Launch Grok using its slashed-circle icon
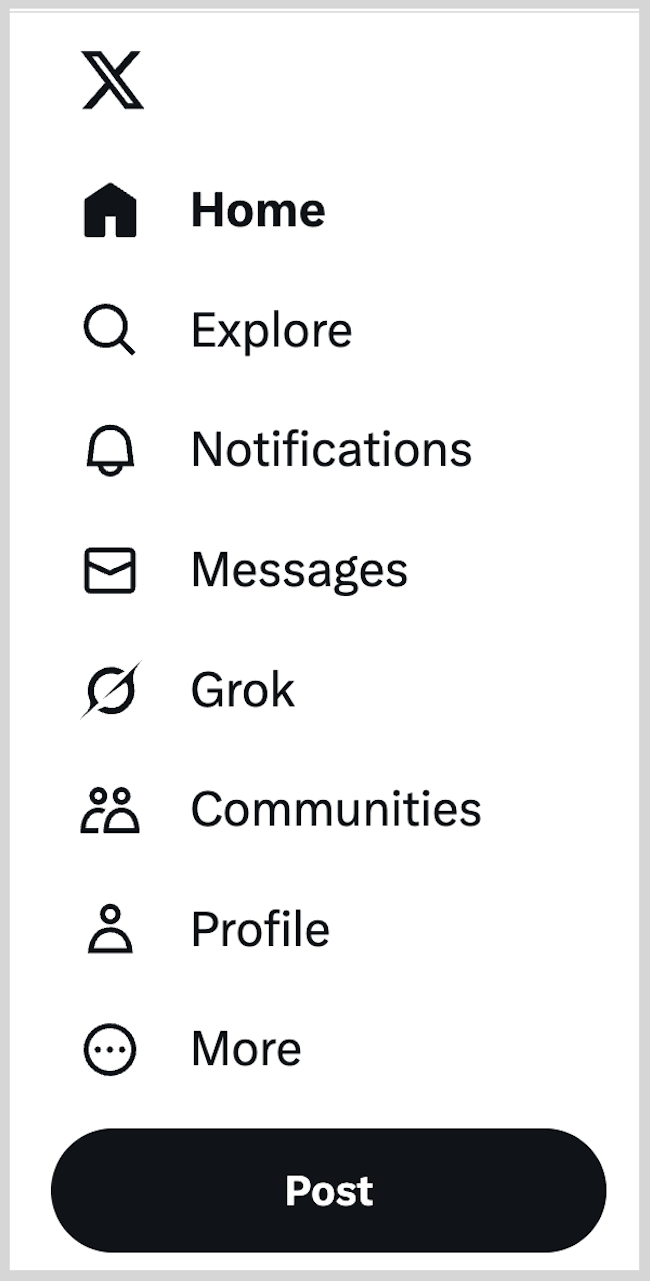Viewport: 650px width, 1281px height. pyautogui.click(x=110, y=690)
